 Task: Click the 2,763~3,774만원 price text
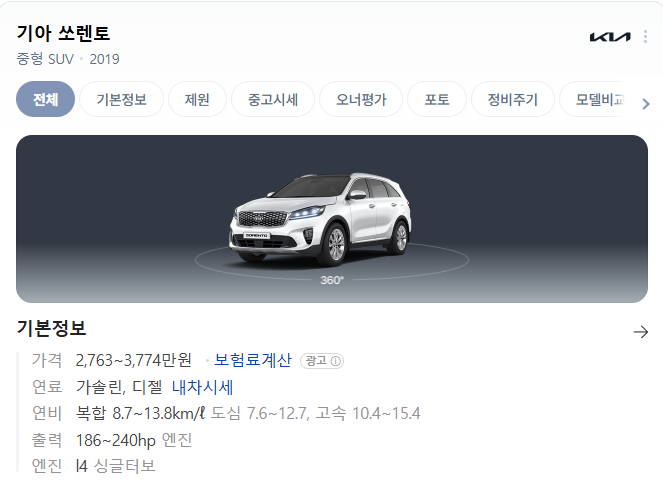(x=134, y=360)
